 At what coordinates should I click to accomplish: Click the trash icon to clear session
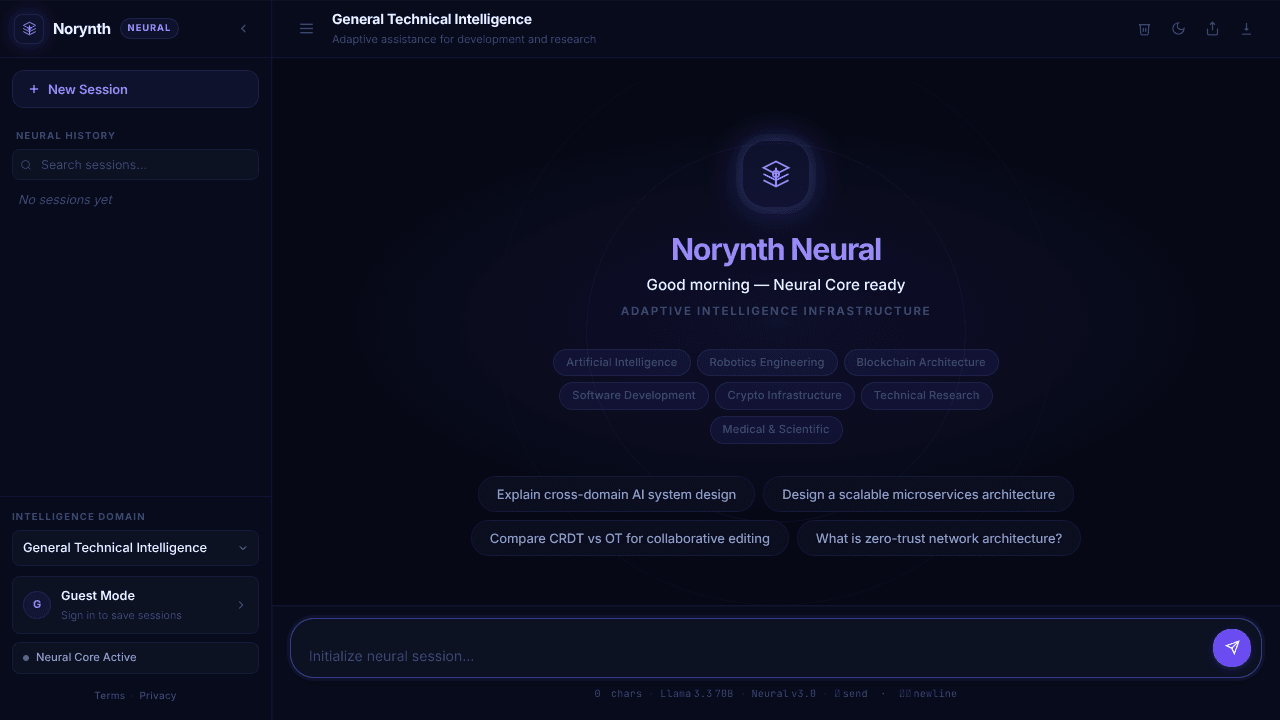click(1144, 29)
